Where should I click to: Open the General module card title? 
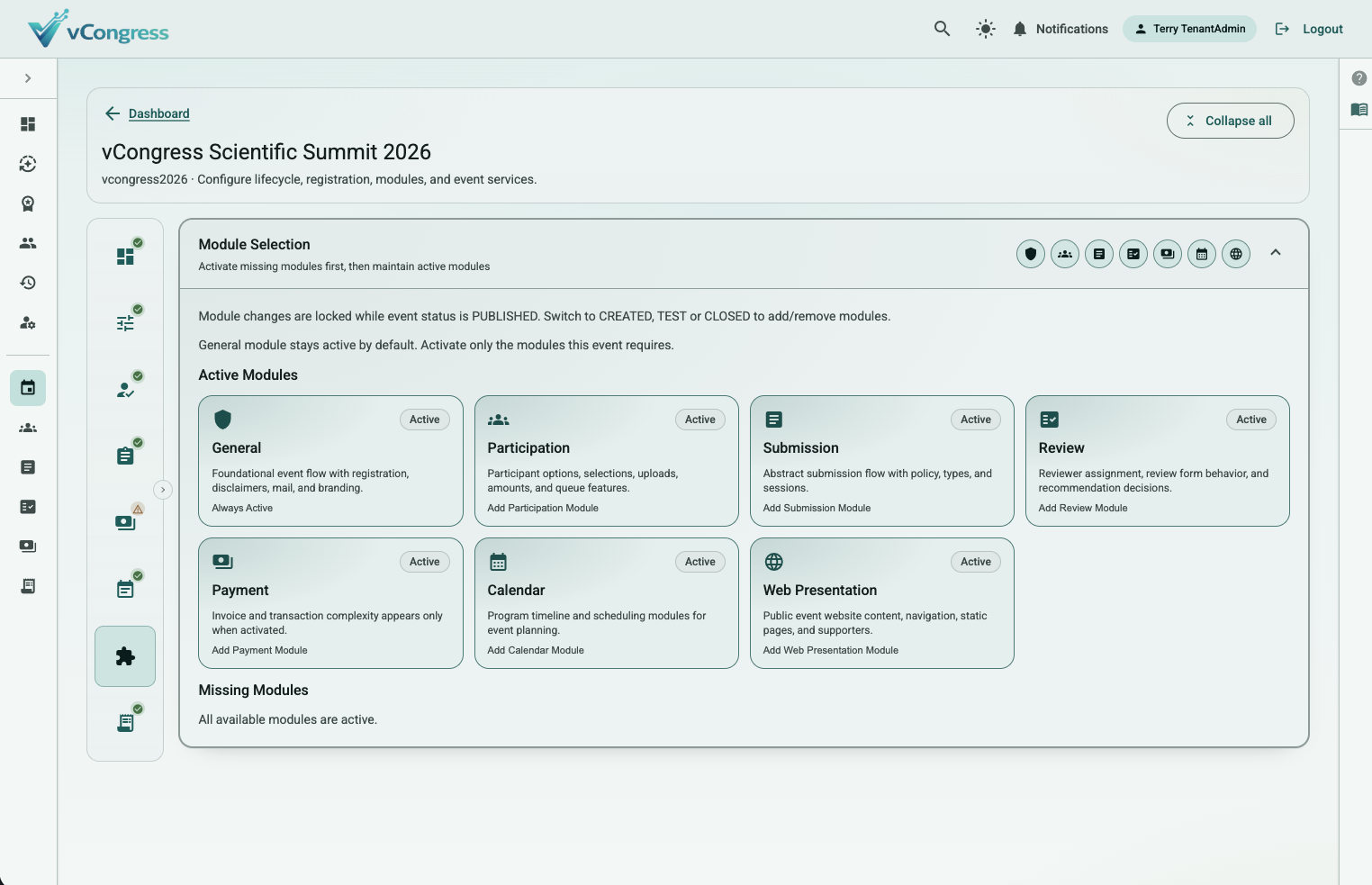click(x=237, y=448)
